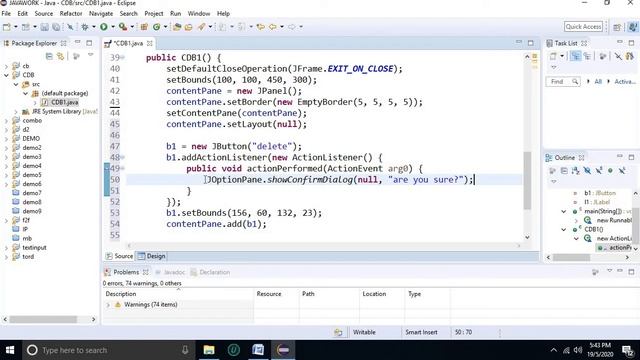640x360 pixels.
Task: Select the demo5 project
Action: (32, 175)
